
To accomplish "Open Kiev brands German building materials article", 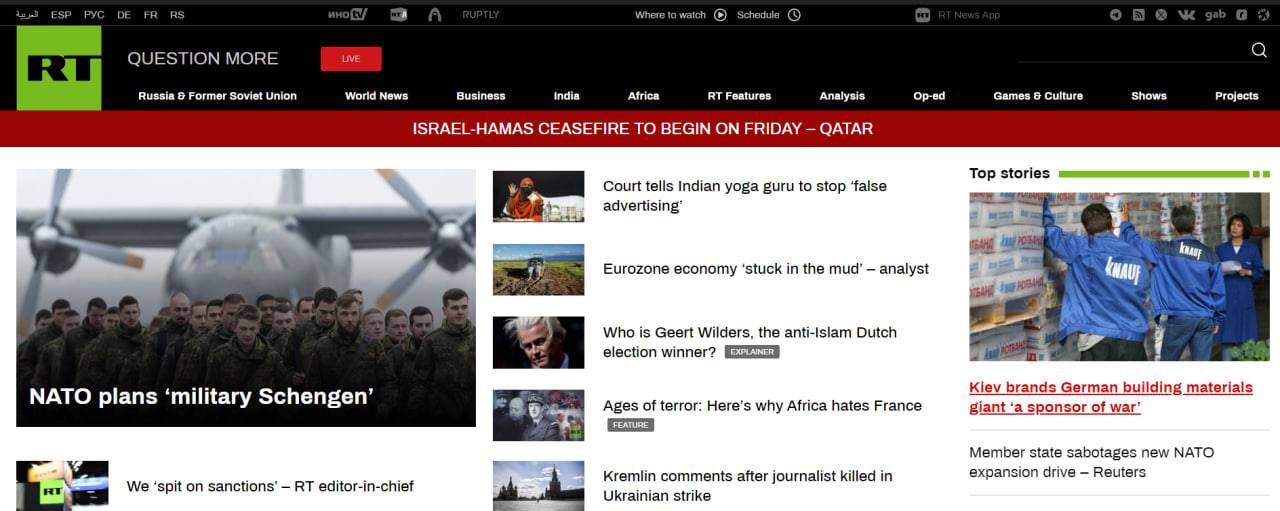I will coord(1111,397).
